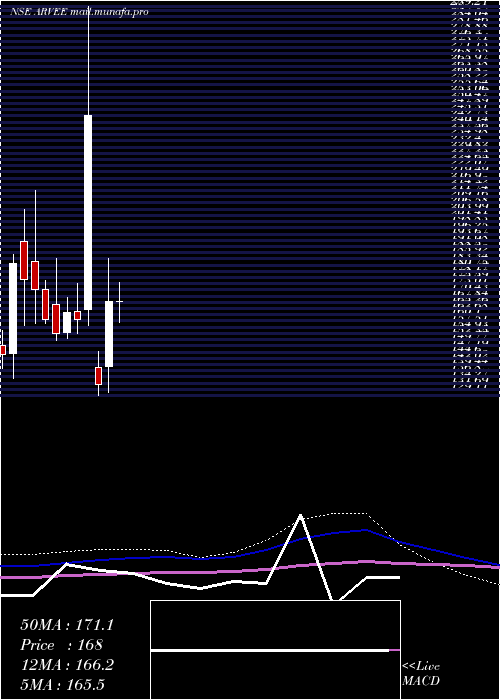Select the 50MA : 171.1 readout
The image size is (500, 700).
tap(67, 625)
